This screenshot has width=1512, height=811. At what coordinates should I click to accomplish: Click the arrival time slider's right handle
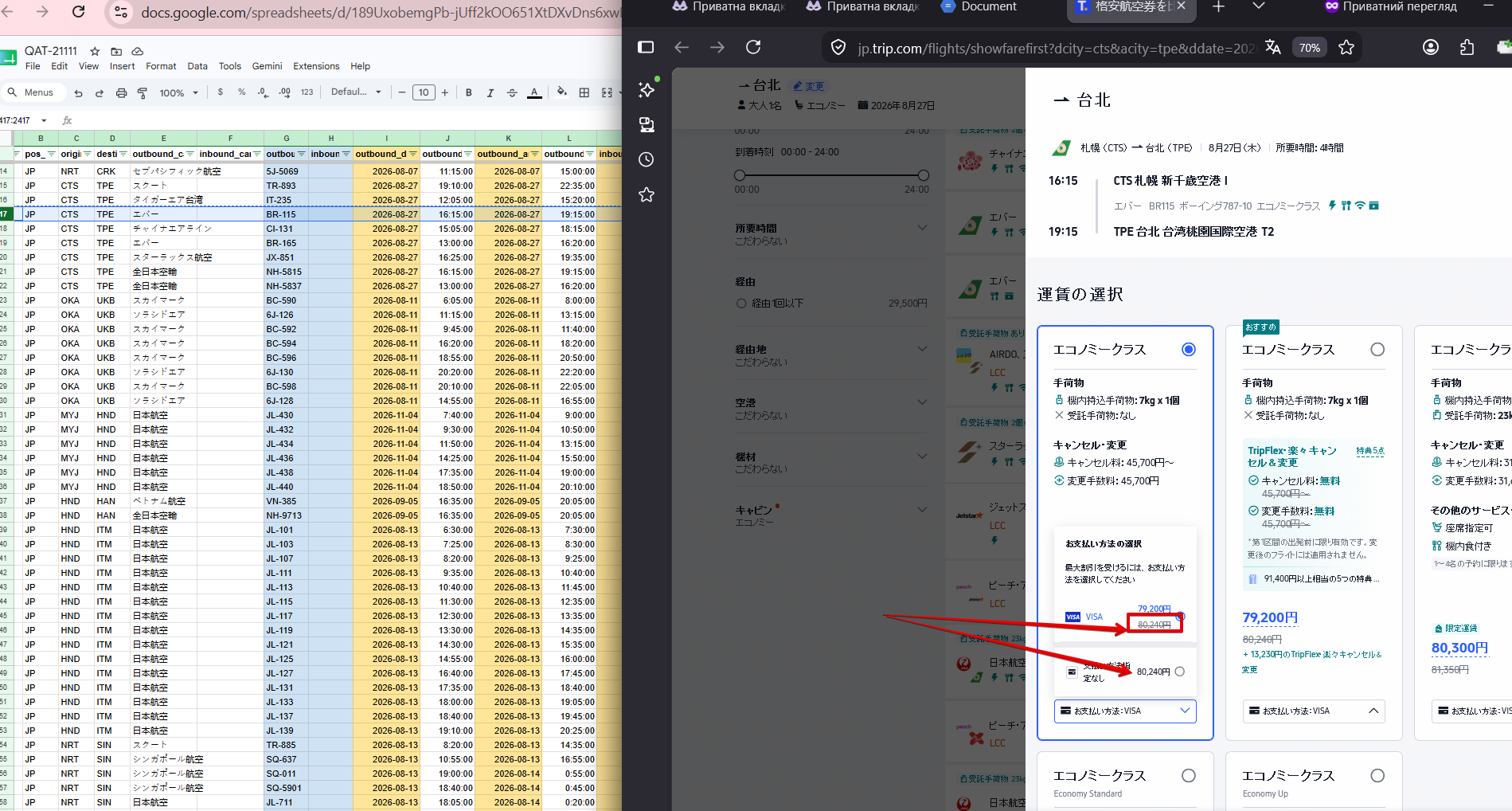click(x=924, y=175)
